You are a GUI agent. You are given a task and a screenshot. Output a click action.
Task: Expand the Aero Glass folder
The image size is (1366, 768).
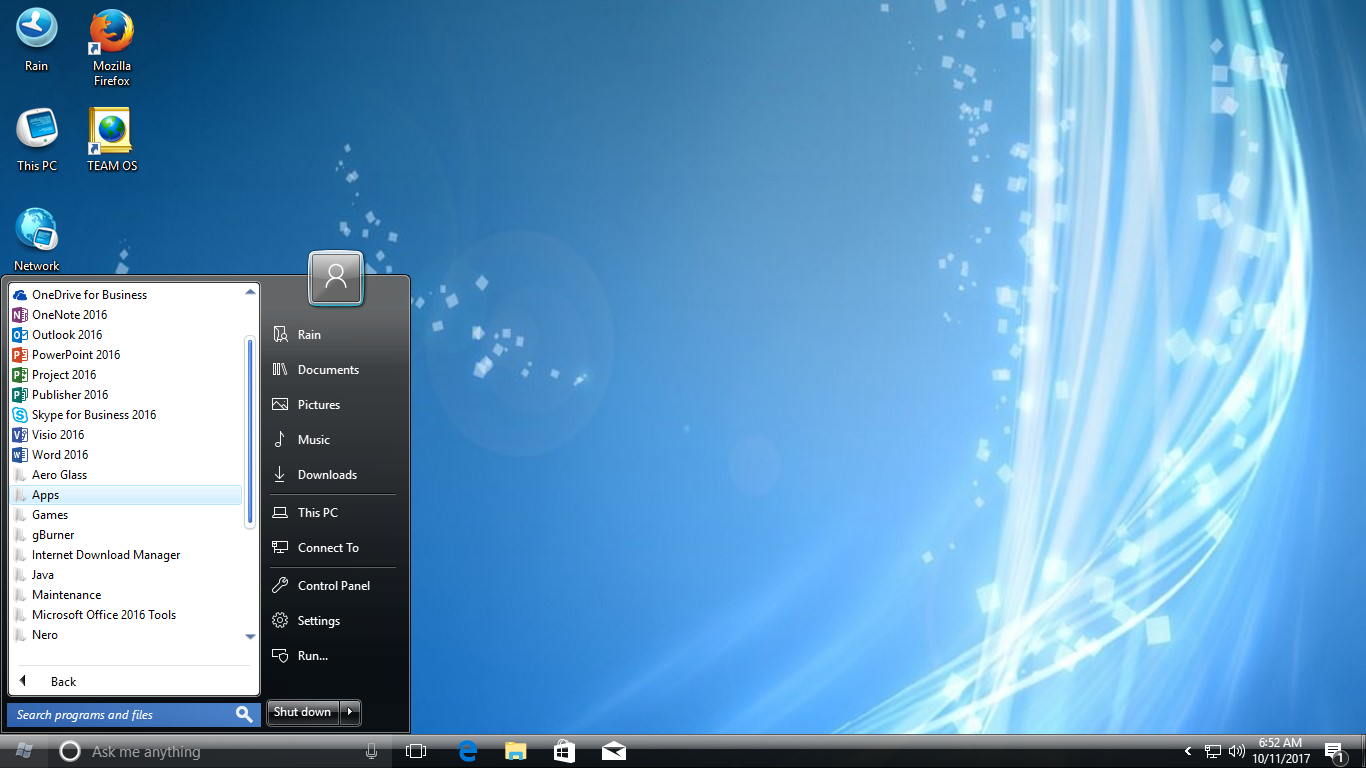click(126, 475)
